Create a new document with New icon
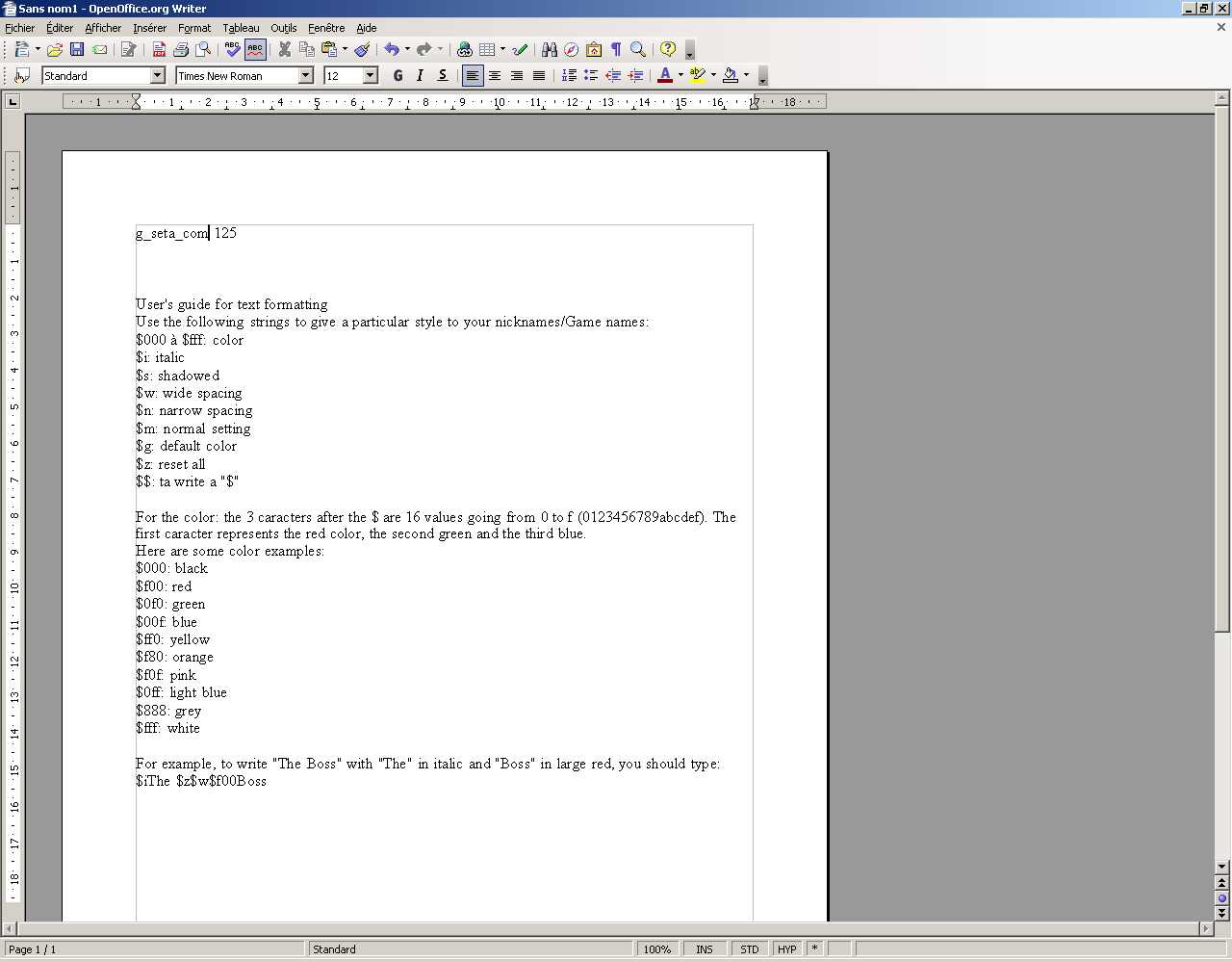 (21, 49)
